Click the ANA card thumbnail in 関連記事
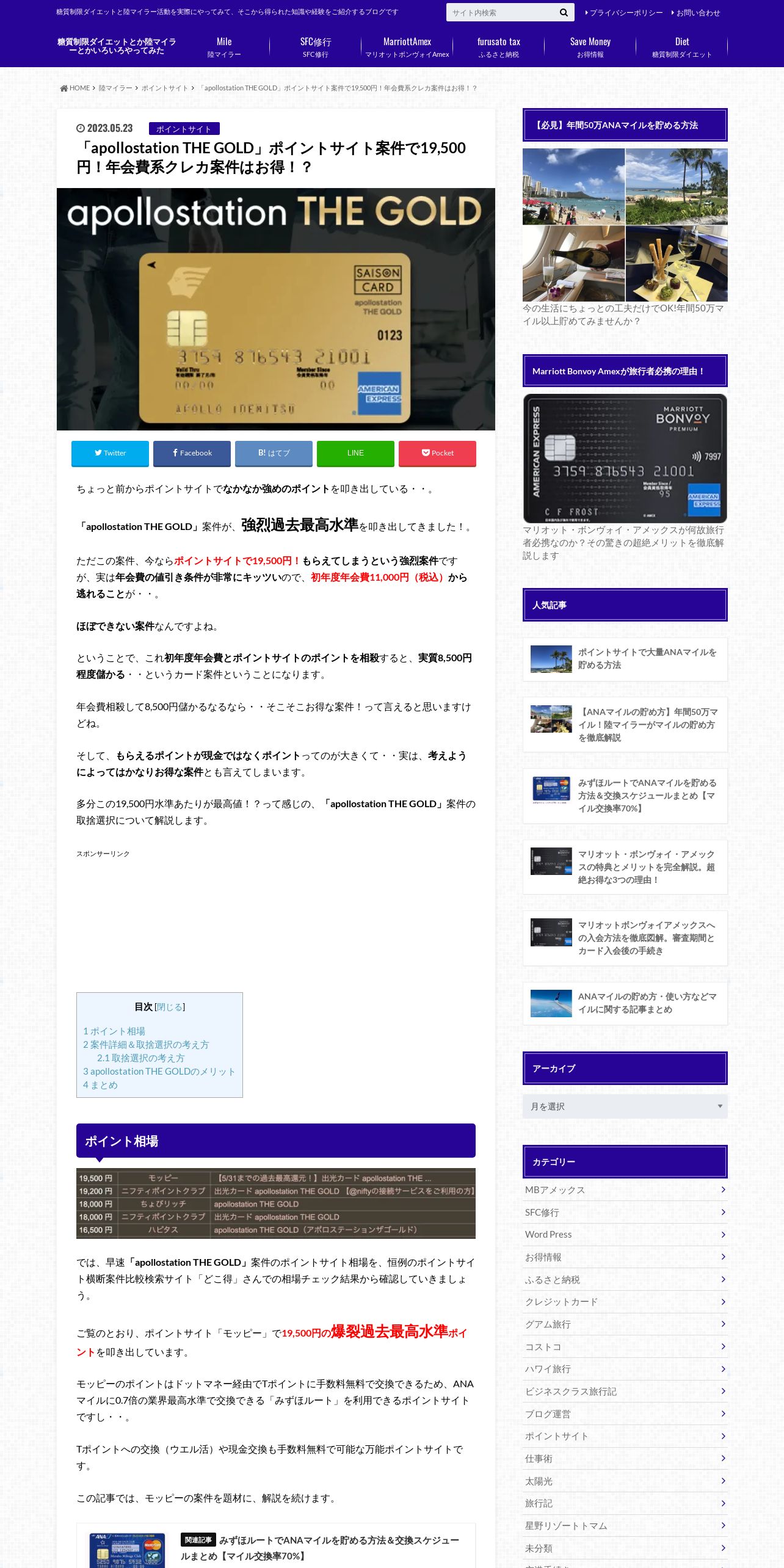This screenshot has height=1568, width=784. coord(127,1550)
